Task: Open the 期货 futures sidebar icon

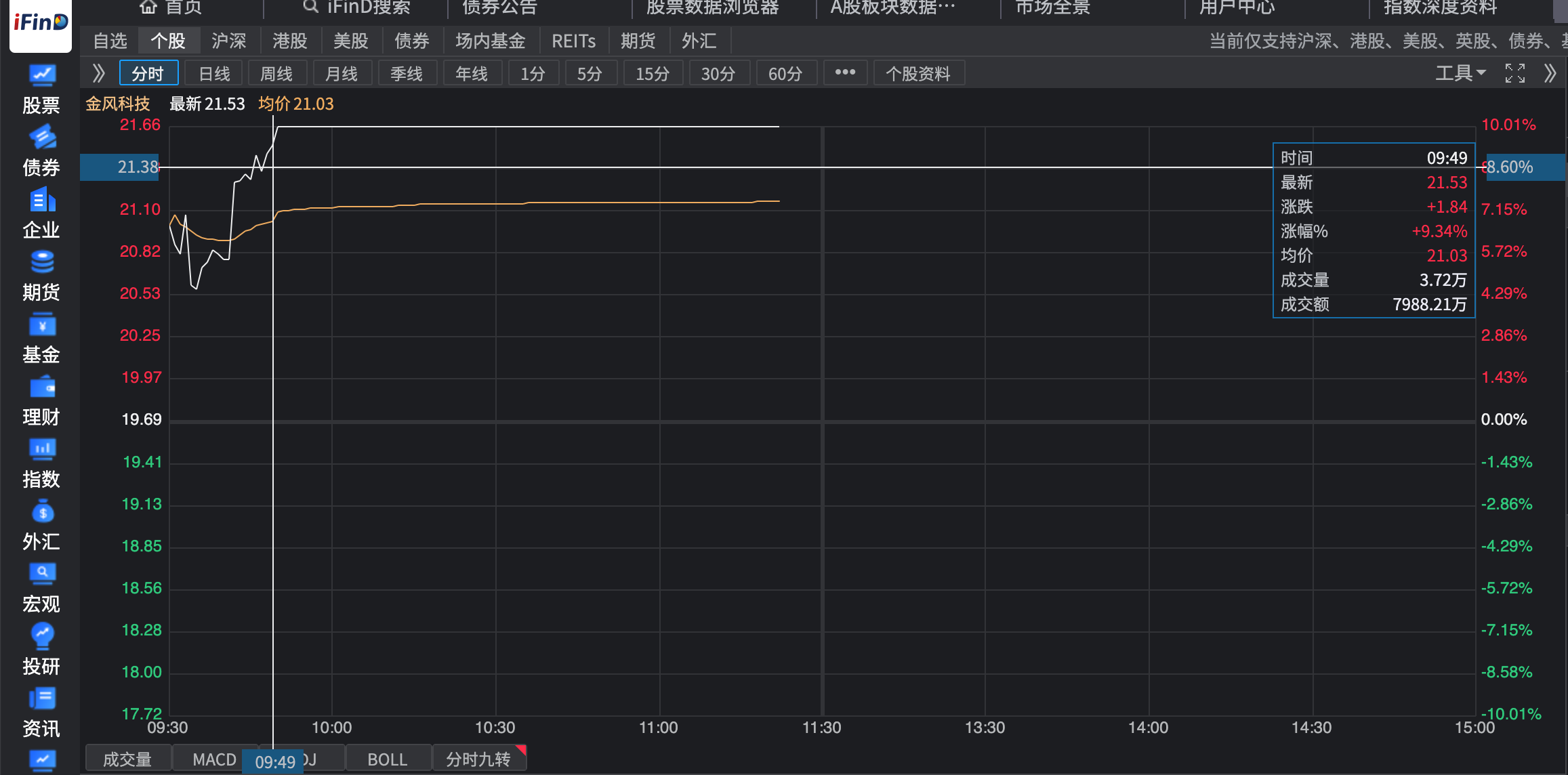Action: tap(41, 262)
